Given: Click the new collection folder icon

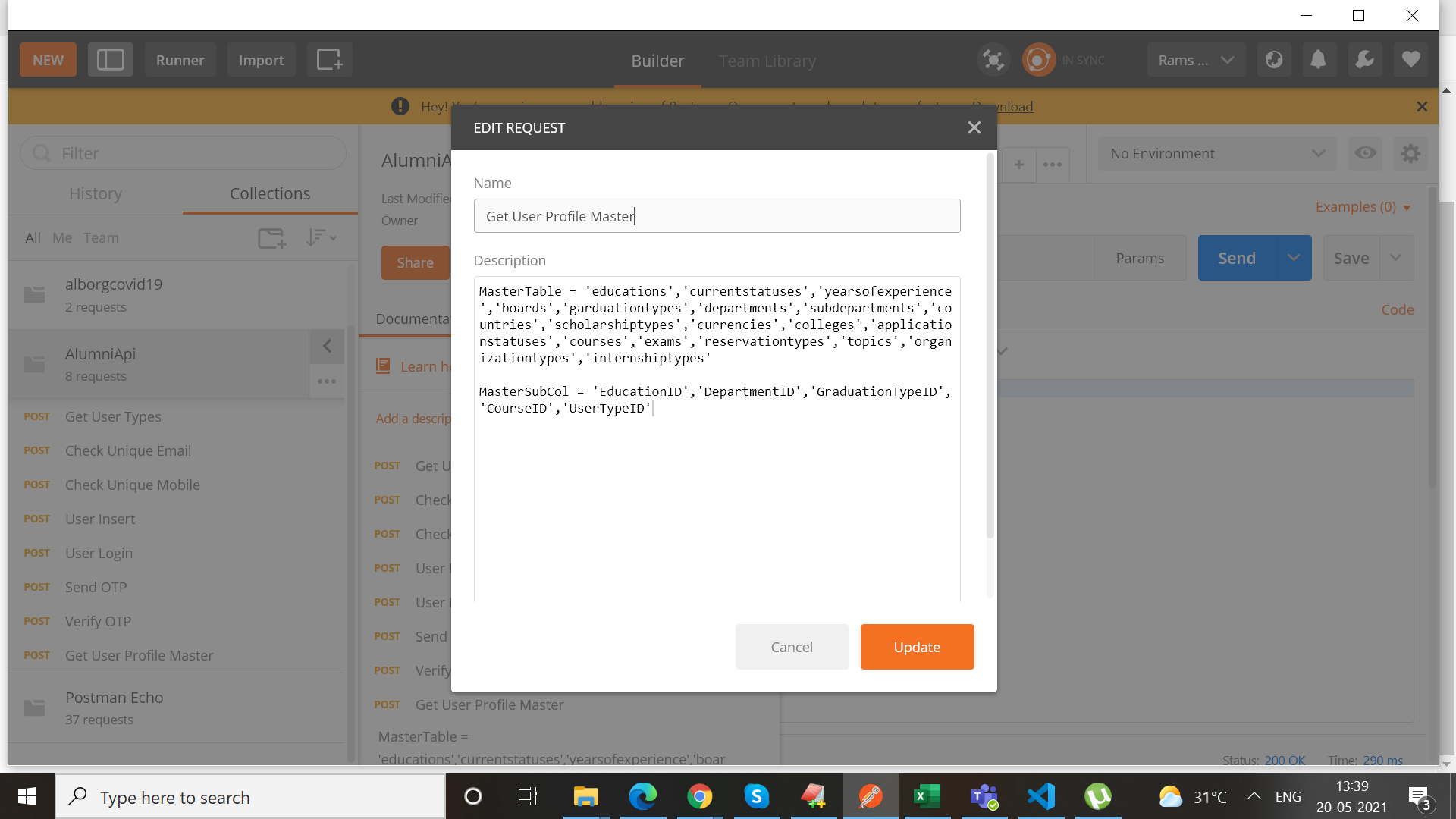Looking at the screenshot, I should 271,238.
